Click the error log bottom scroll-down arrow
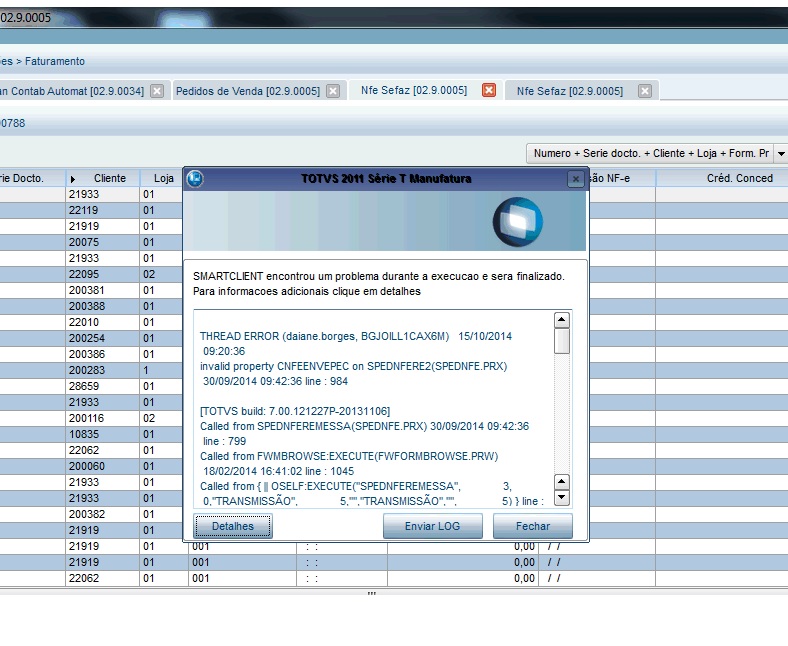 pos(561,498)
